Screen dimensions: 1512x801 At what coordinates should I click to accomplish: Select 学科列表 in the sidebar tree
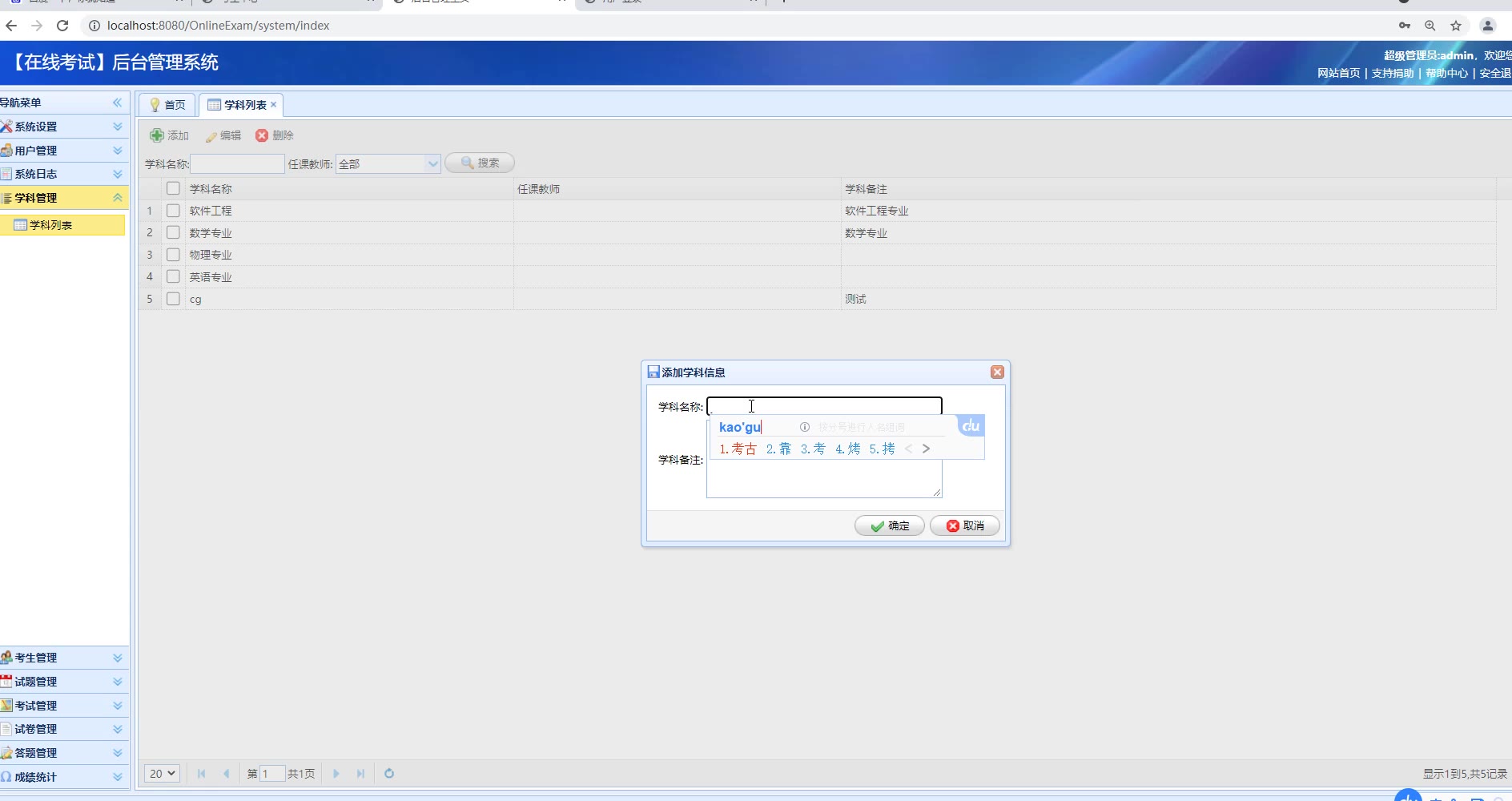pos(50,225)
